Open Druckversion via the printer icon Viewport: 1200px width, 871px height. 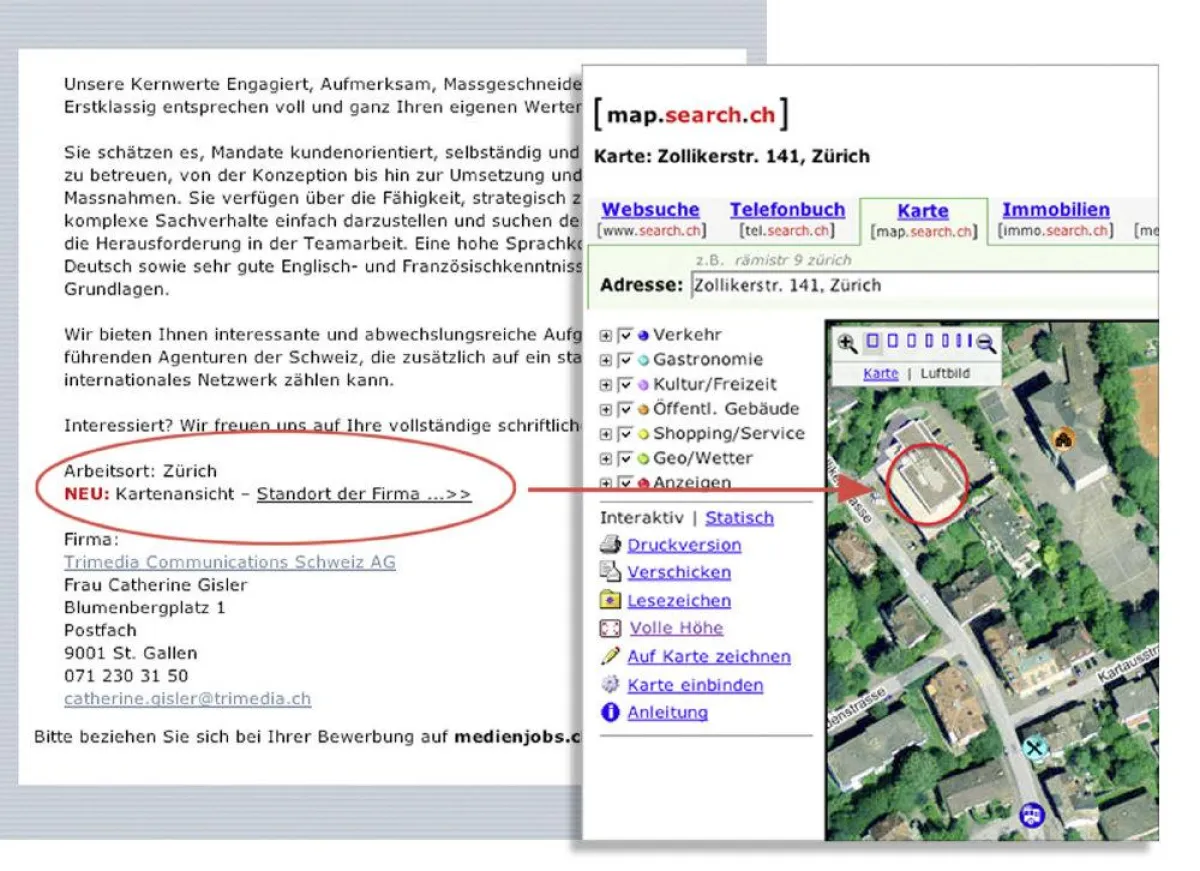coord(610,545)
